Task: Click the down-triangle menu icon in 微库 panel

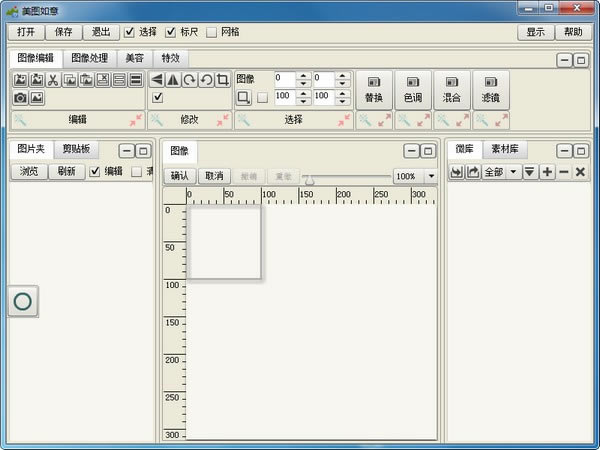Action: (530, 172)
